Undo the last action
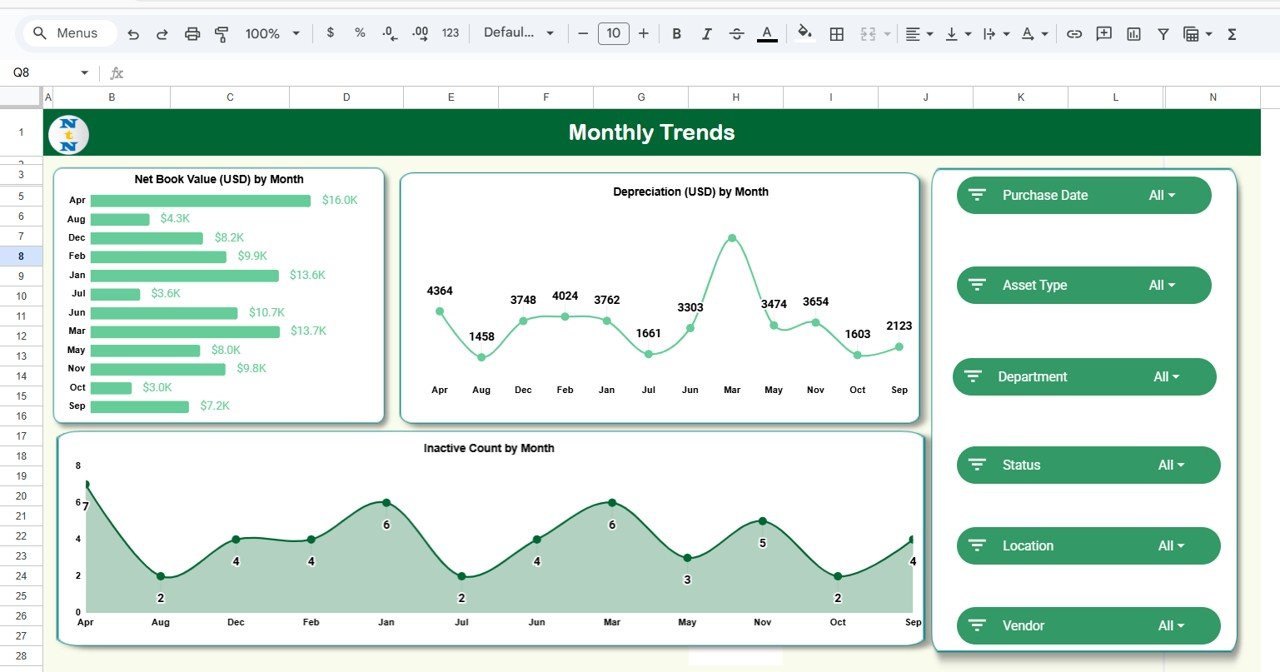1280x672 pixels. click(133, 33)
